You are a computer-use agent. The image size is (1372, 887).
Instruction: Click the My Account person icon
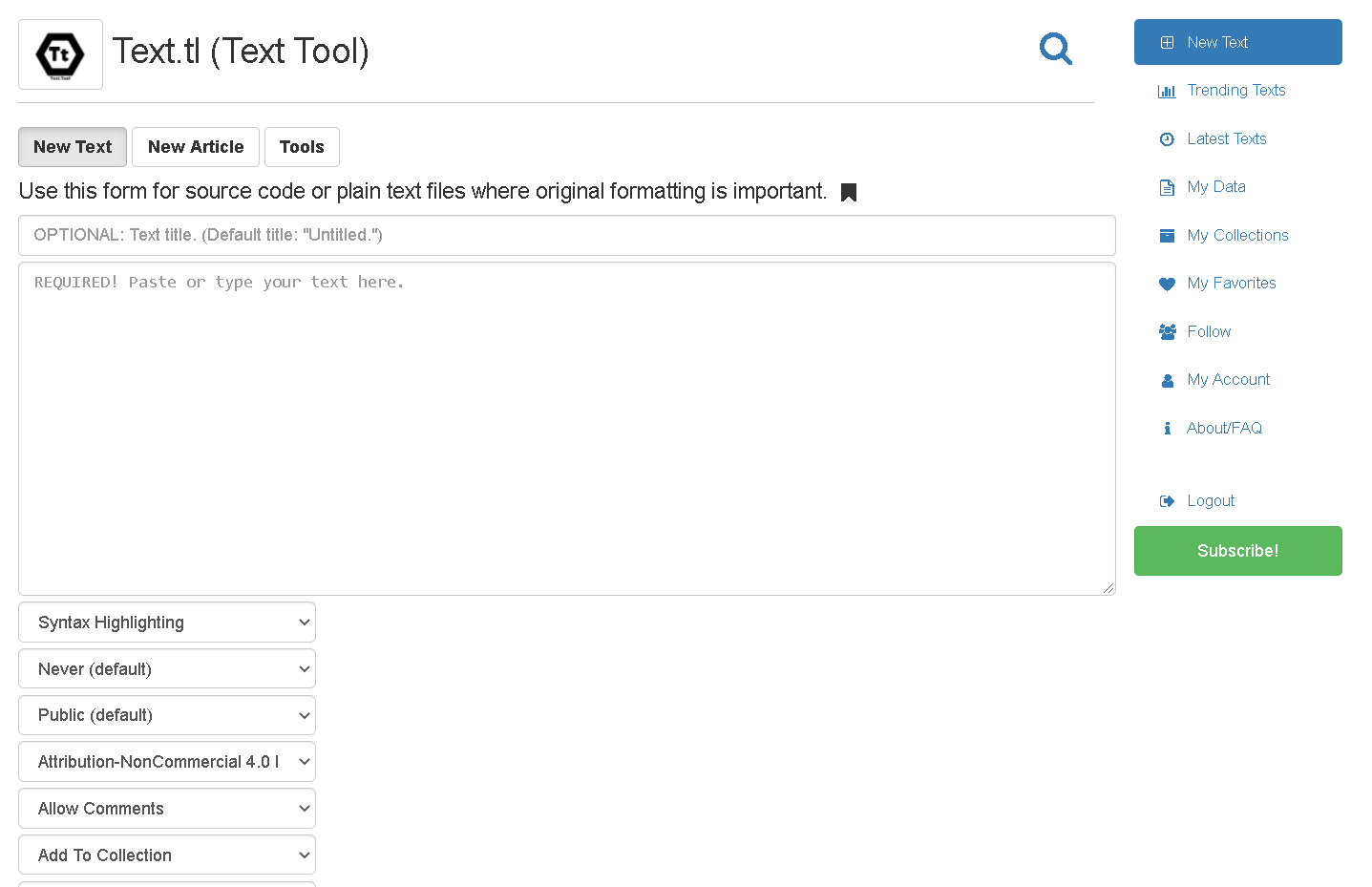click(x=1167, y=380)
